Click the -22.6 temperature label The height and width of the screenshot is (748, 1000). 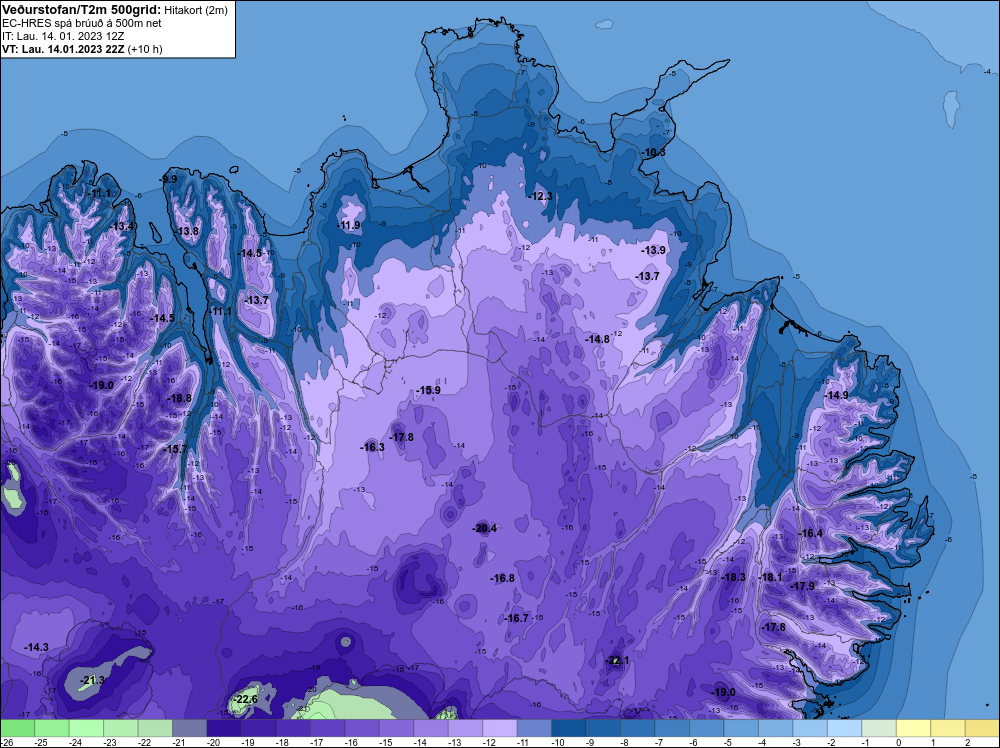click(x=246, y=700)
